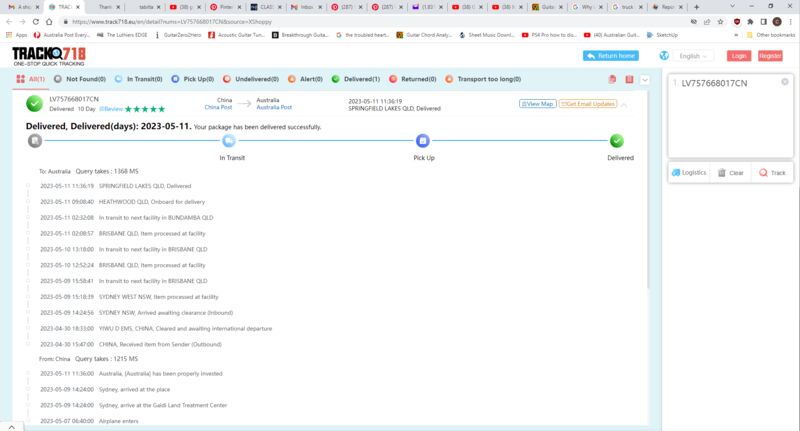The width and height of the screenshot is (800, 431).
Task: Select the Undelivered(0) filter tab
Action: pos(251,79)
